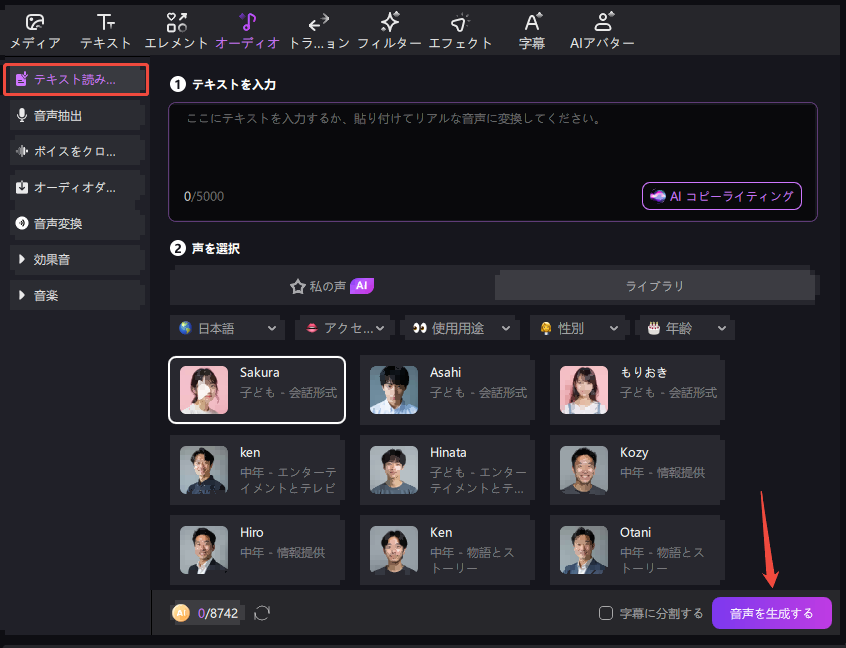Click the 音声を生成する button

[771, 613]
